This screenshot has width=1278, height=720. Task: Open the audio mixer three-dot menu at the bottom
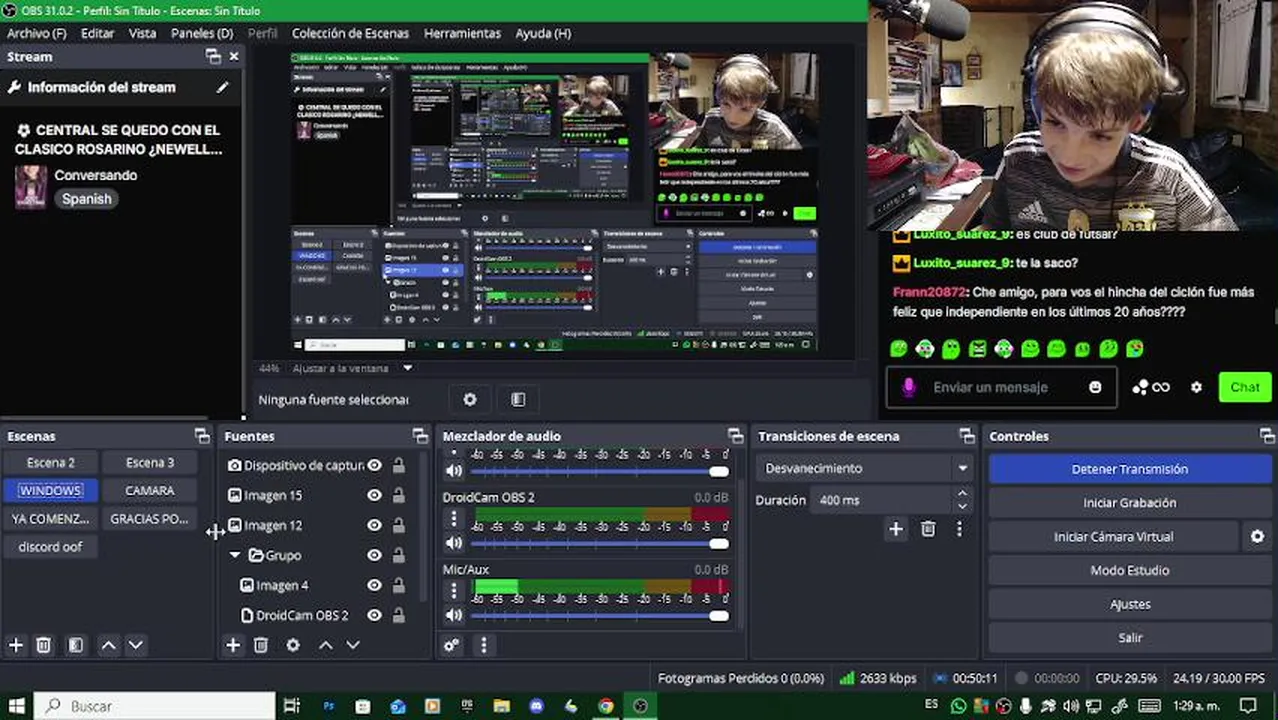(484, 645)
